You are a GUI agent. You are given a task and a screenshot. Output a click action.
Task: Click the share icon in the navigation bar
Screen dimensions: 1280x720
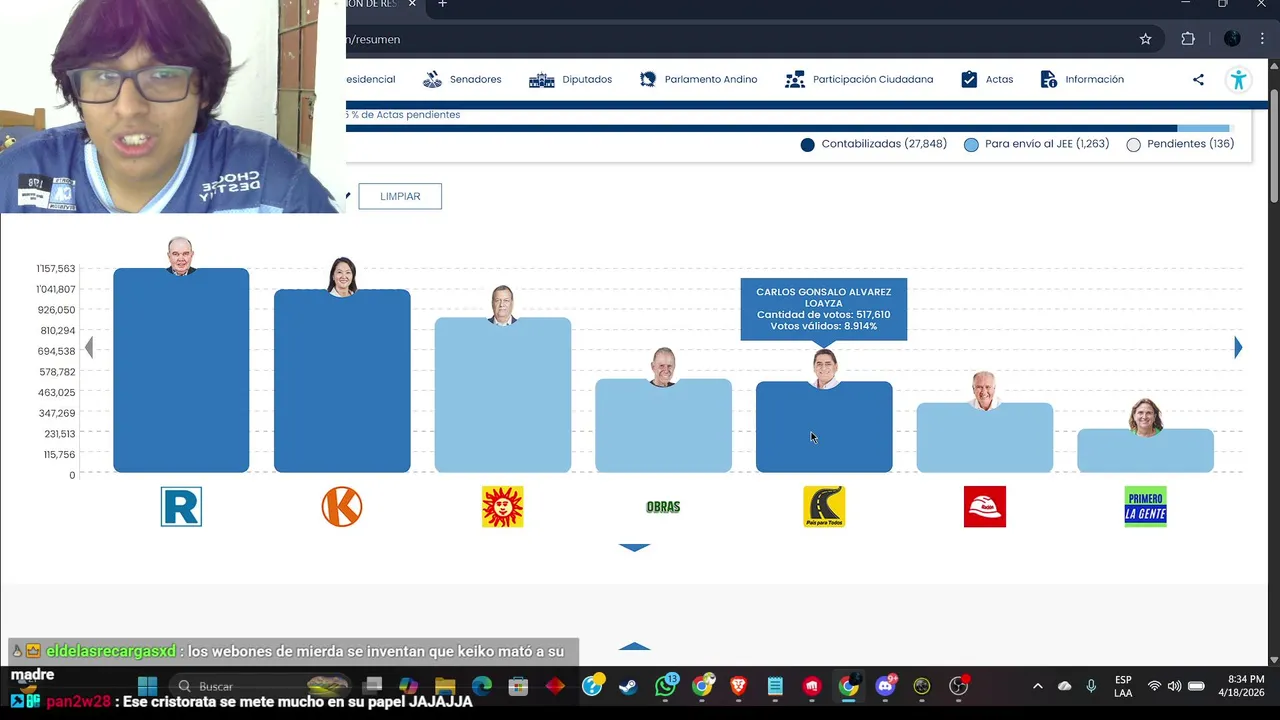pos(1198,80)
